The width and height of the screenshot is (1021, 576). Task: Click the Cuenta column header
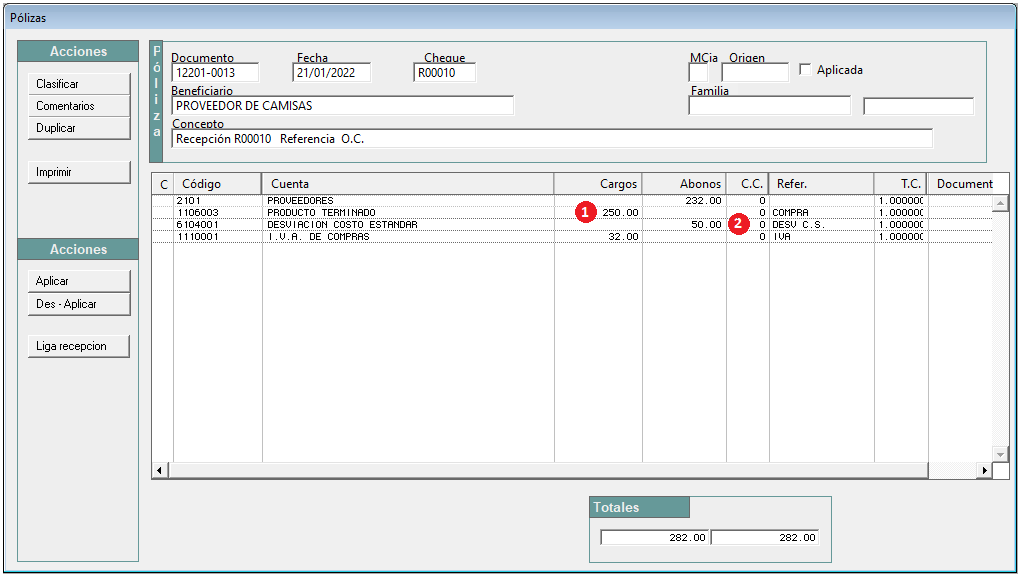[x=408, y=184]
